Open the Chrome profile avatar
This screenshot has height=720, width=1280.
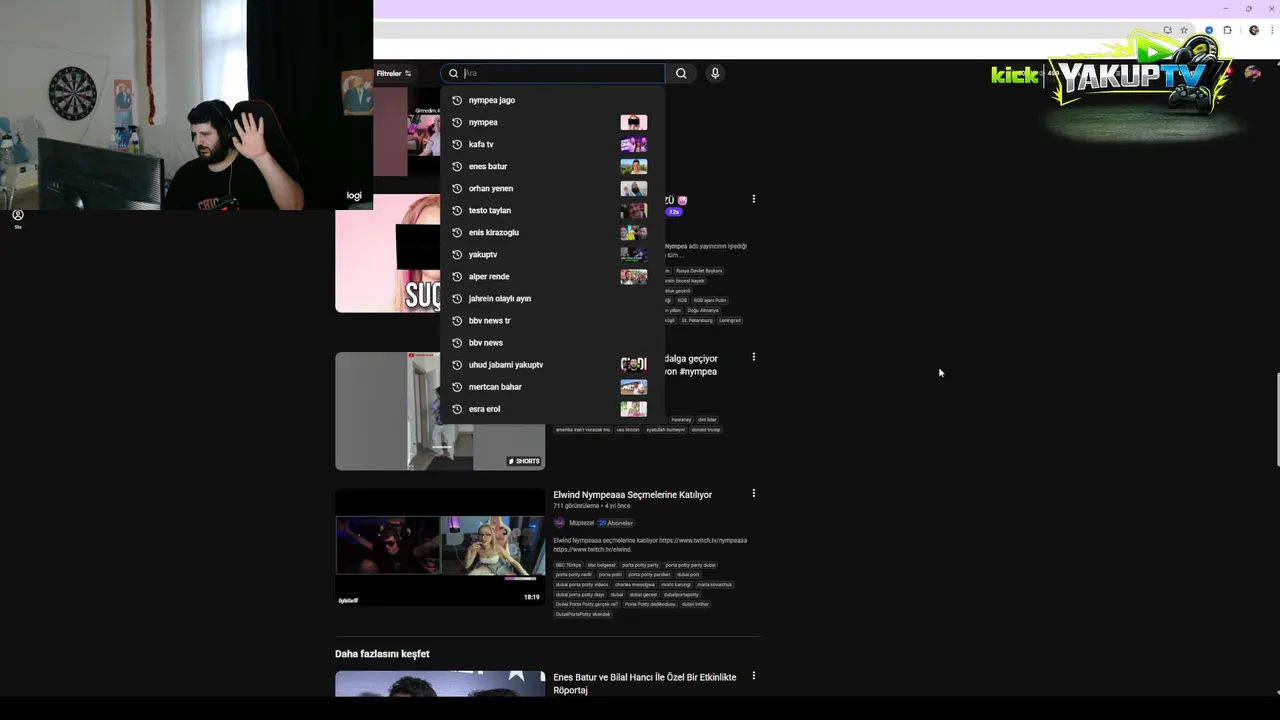[x=1254, y=30]
